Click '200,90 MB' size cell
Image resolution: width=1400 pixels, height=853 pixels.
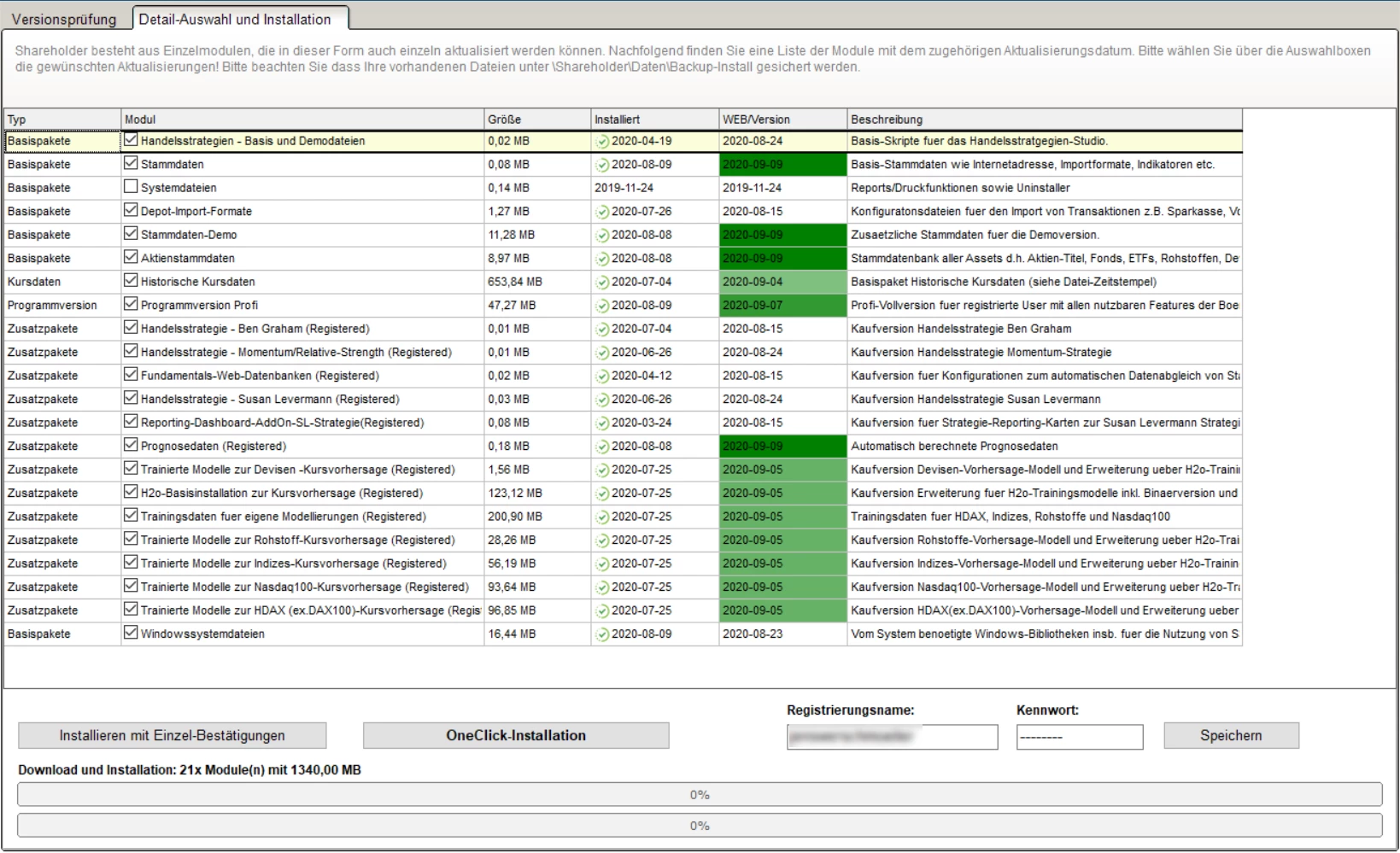tap(537, 517)
